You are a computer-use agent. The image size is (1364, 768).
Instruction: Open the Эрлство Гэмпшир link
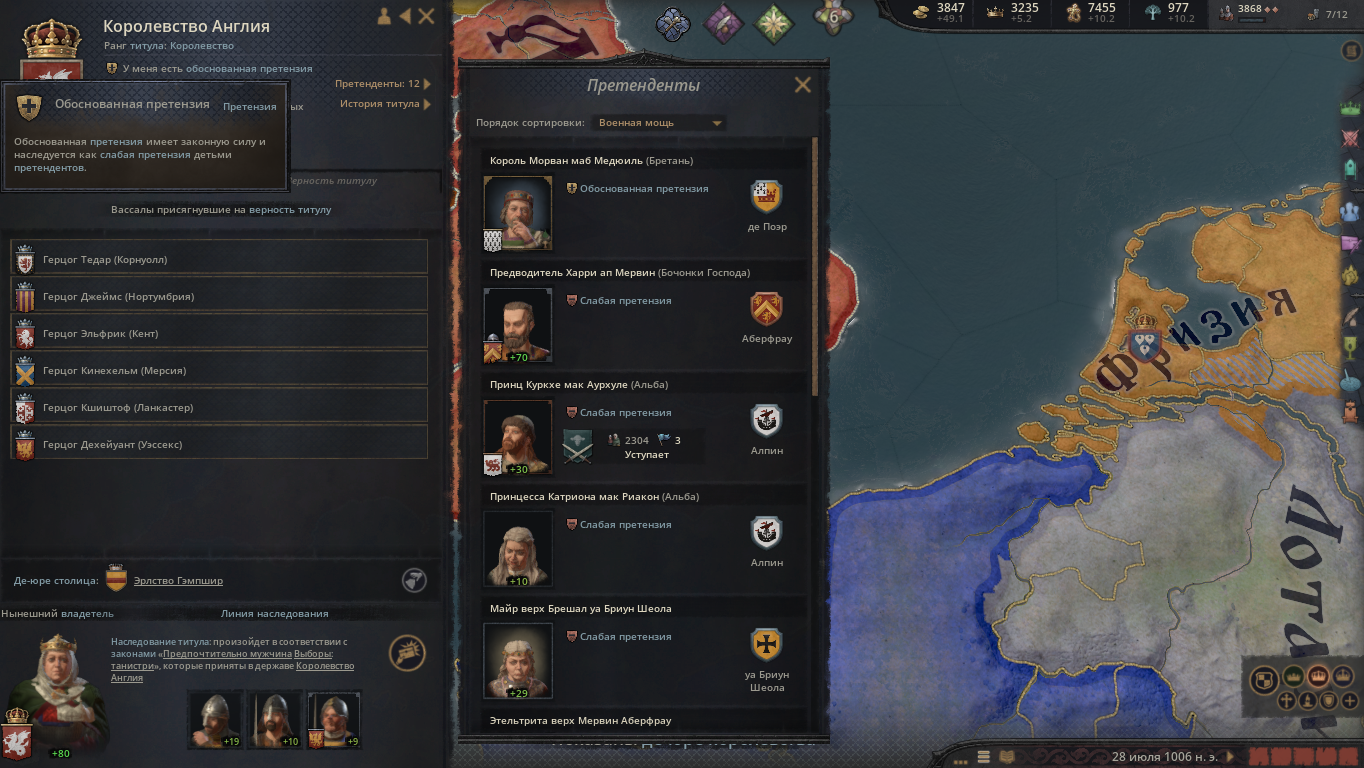[x=178, y=581]
